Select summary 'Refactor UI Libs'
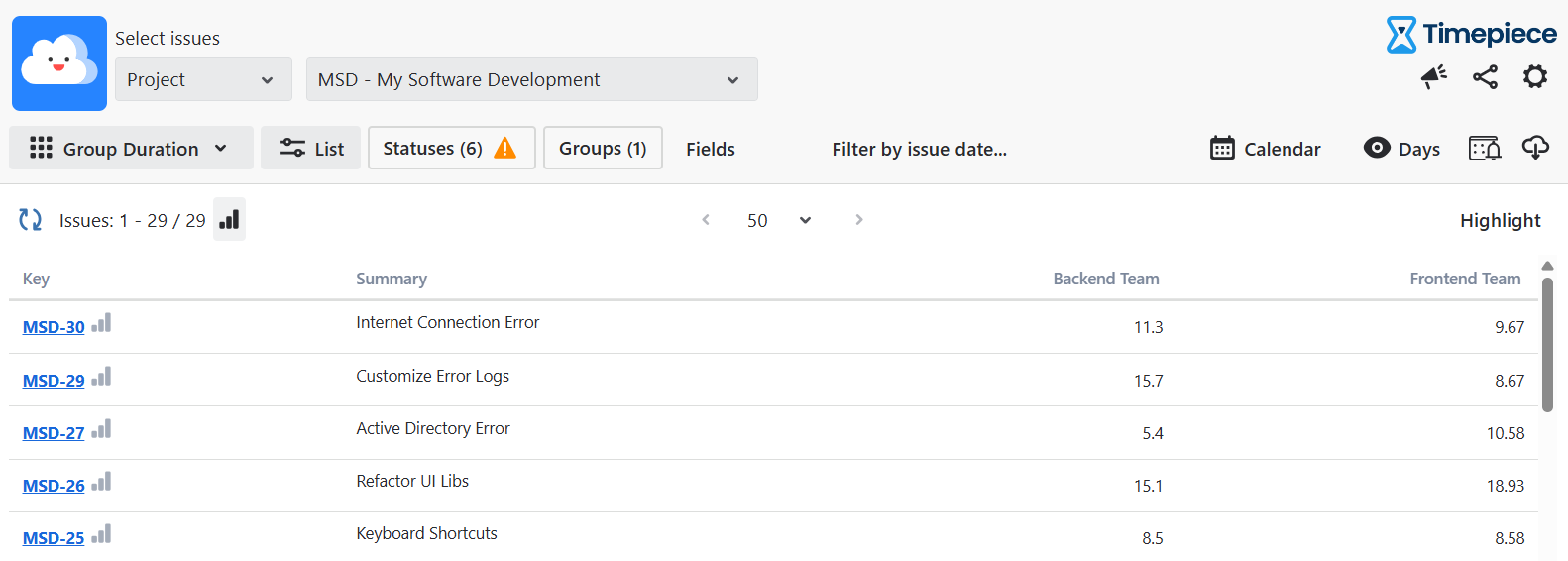 tap(412, 481)
